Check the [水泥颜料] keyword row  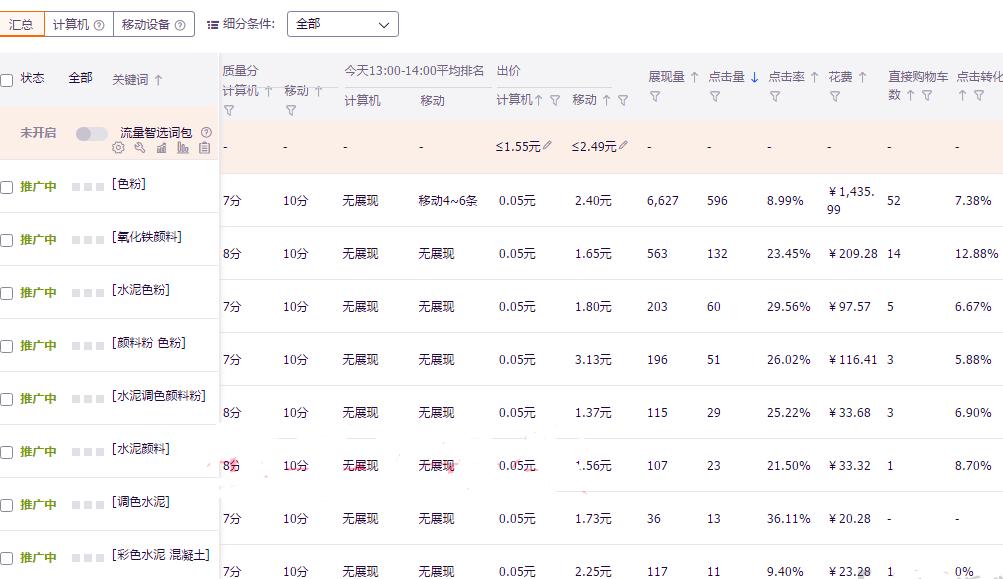pos(7,452)
